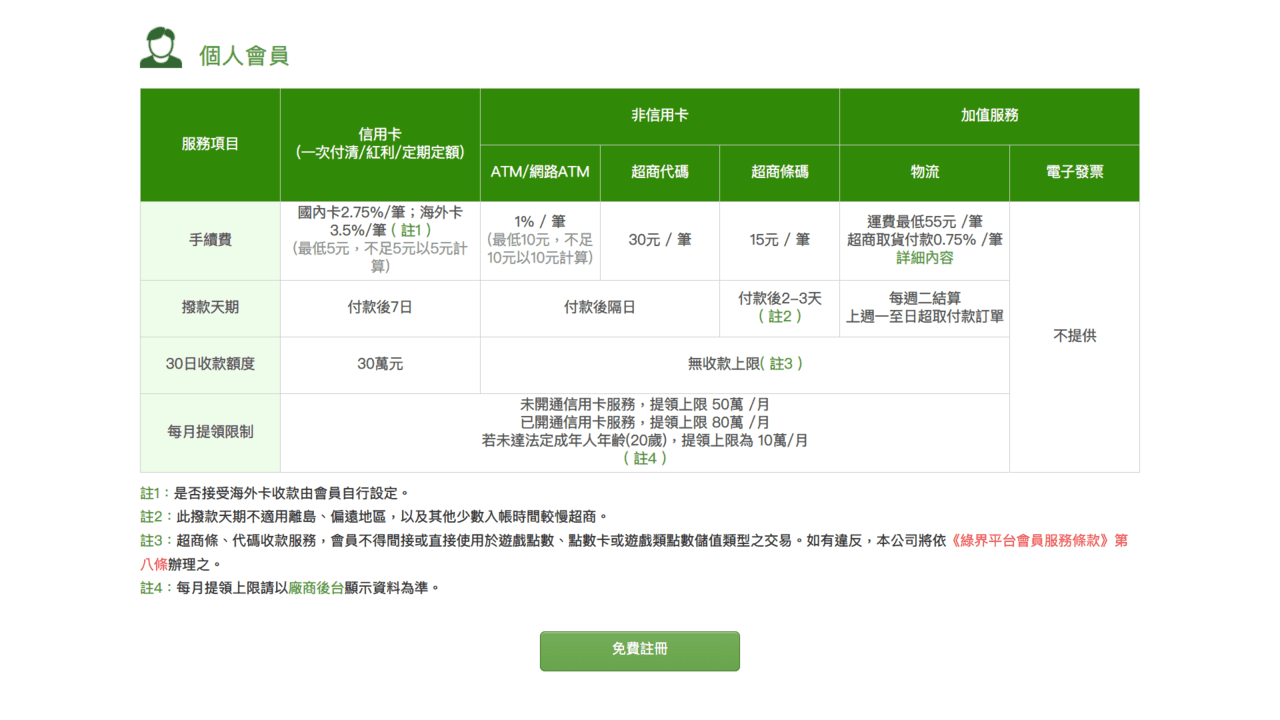
Task: Click the 手續費 row label
Action: tap(209, 240)
